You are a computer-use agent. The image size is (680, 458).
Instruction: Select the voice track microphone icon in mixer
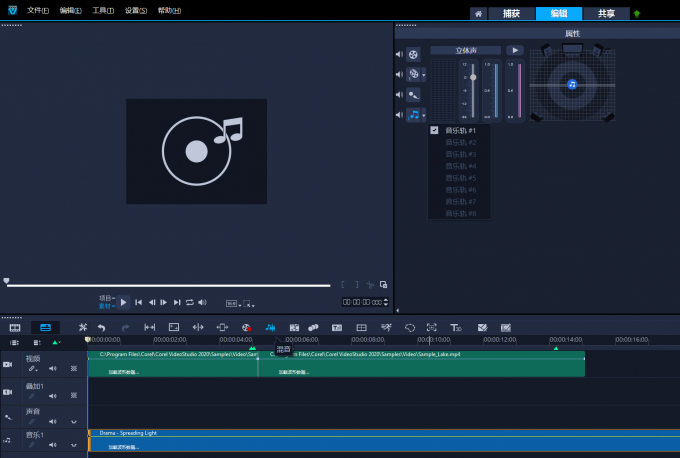pos(413,94)
